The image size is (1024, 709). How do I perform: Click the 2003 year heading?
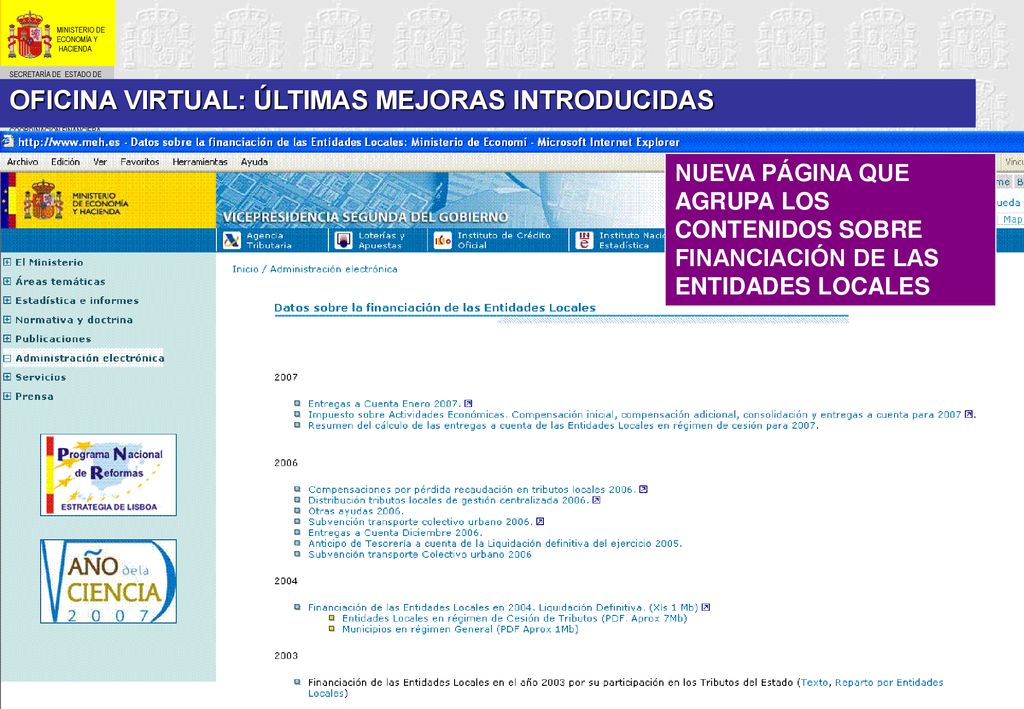(286, 656)
